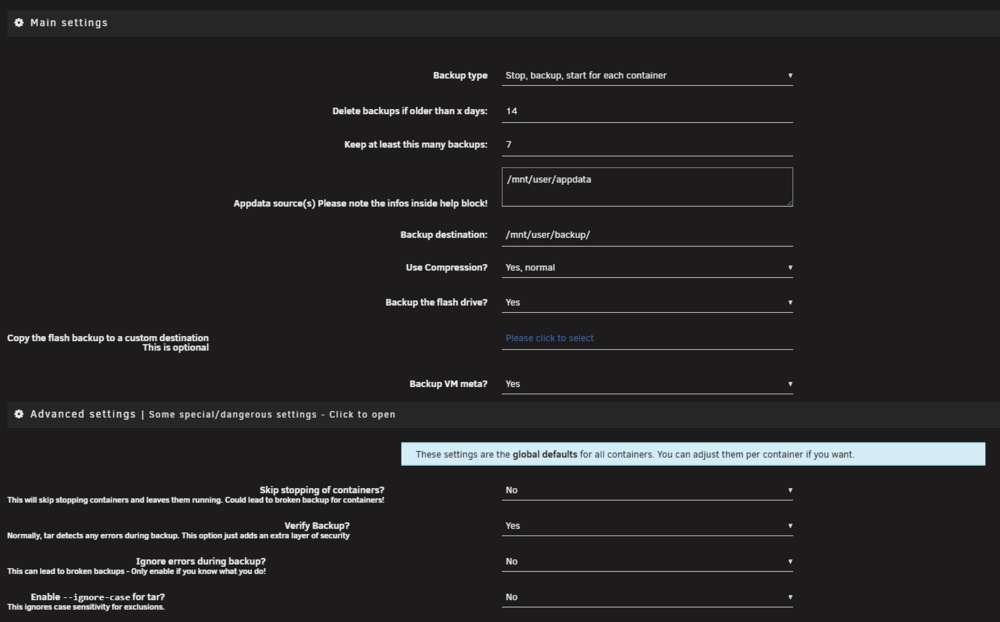Image resolution: width=1000 pixels, height=622 pixels.
Task: Click the Delete backups older than days field
Action: coord(647,111)
